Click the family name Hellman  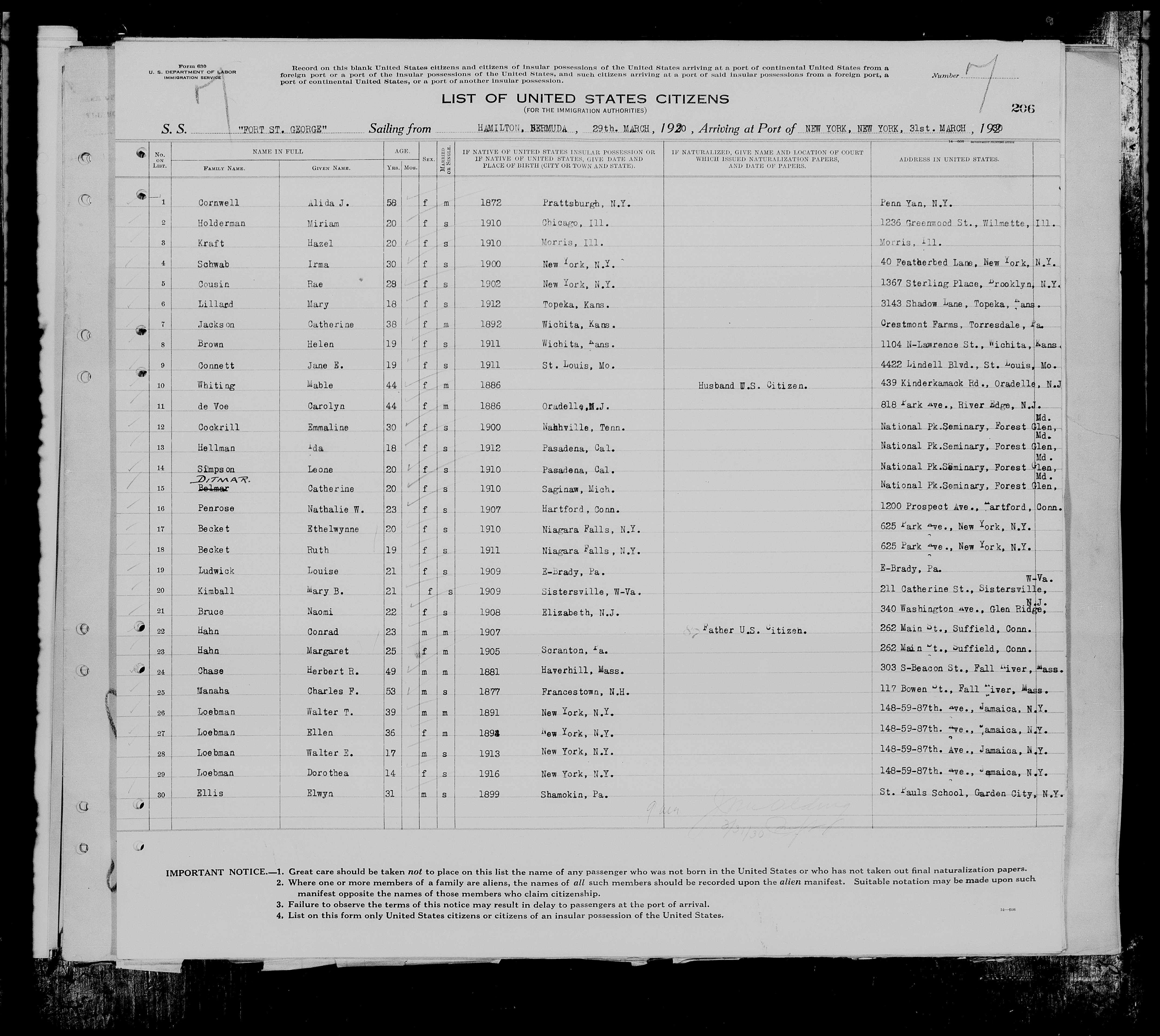point(216,448)
